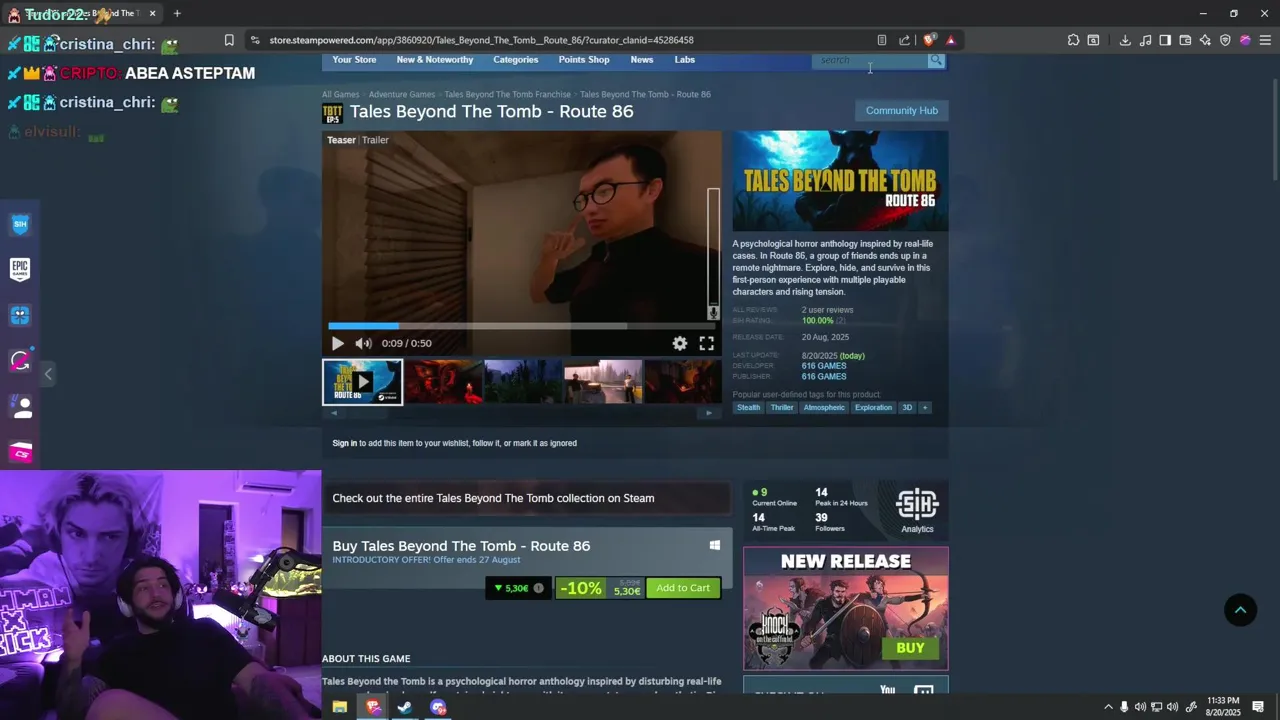
Task: Switch to the Trailer video tab
Action: coord(375,140)
